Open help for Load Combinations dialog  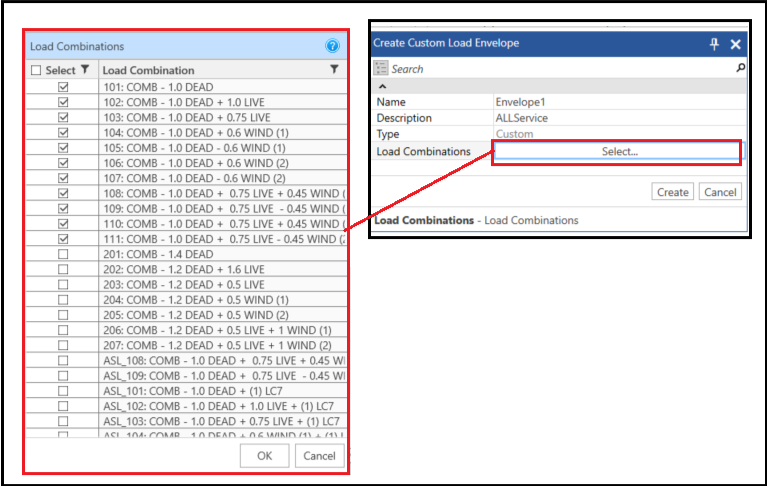332,46
